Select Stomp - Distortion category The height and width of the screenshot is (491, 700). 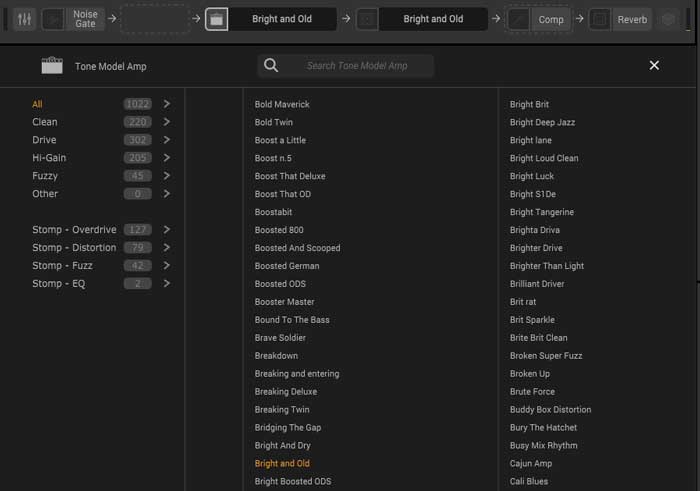coord(74,247)
